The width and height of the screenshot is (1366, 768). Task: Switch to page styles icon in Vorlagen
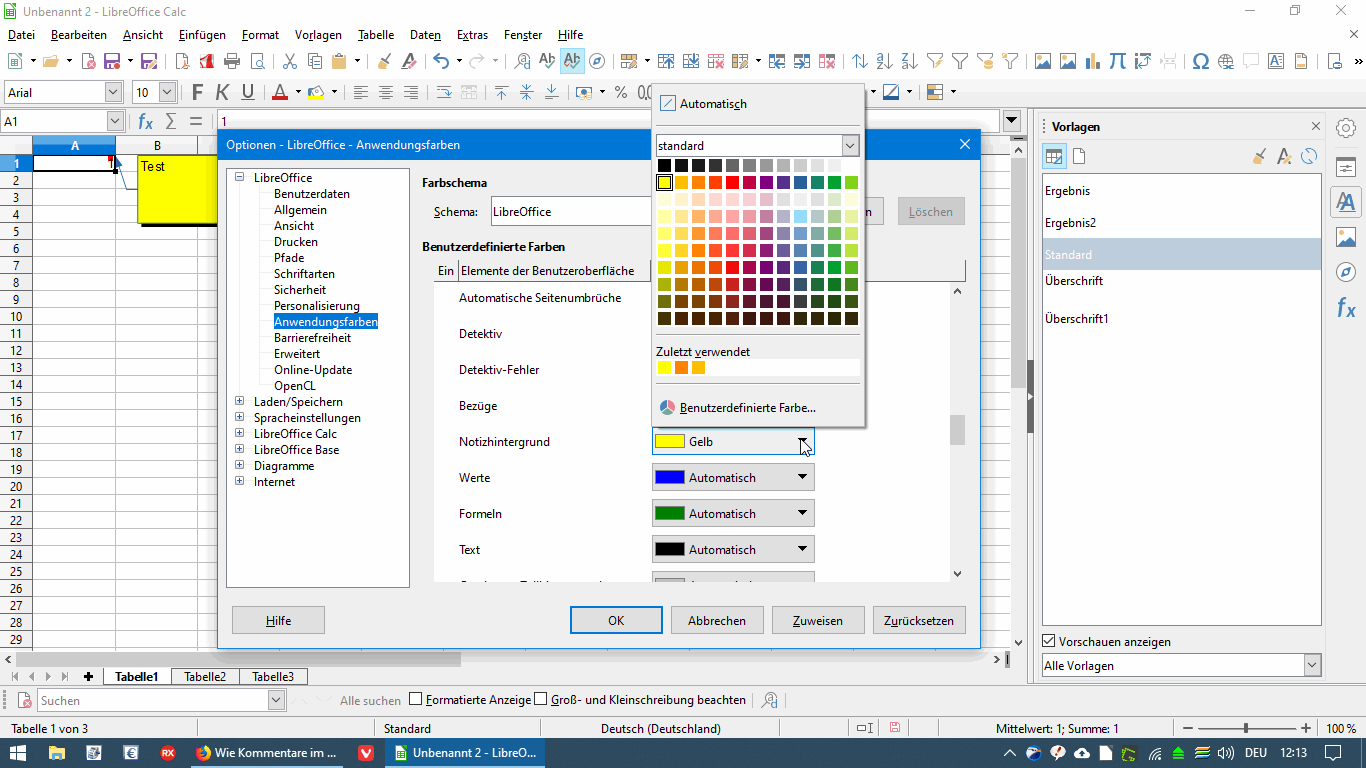click(1079, 156)
